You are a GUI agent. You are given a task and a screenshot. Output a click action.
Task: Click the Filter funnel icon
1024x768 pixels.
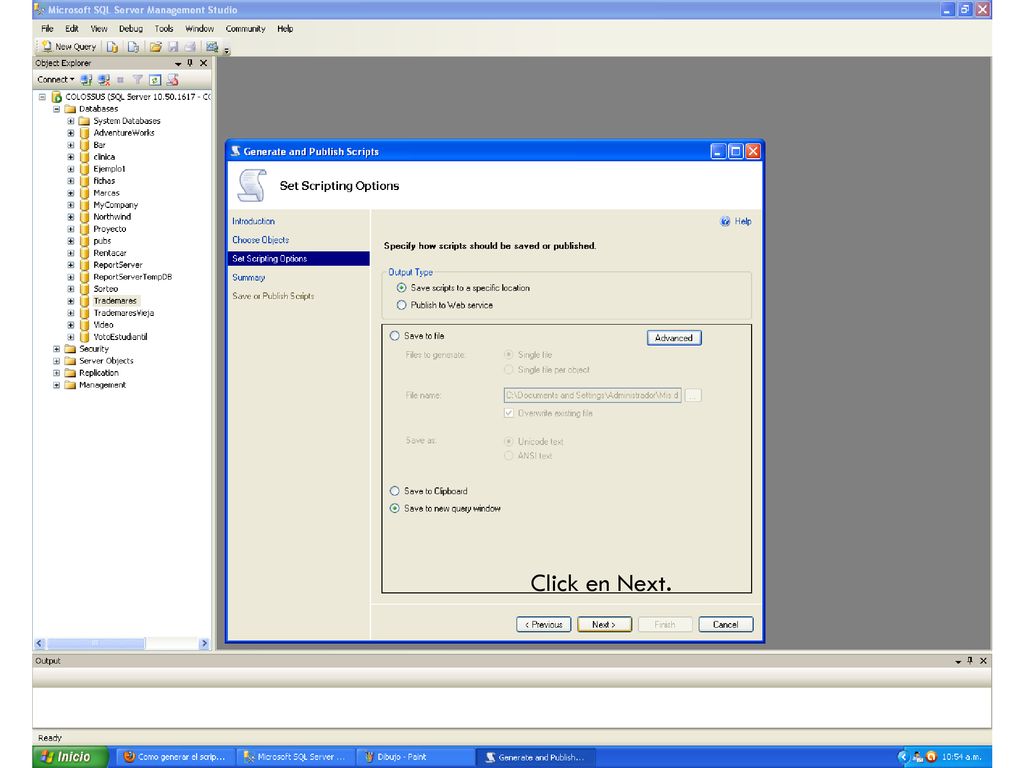point(137,80)
